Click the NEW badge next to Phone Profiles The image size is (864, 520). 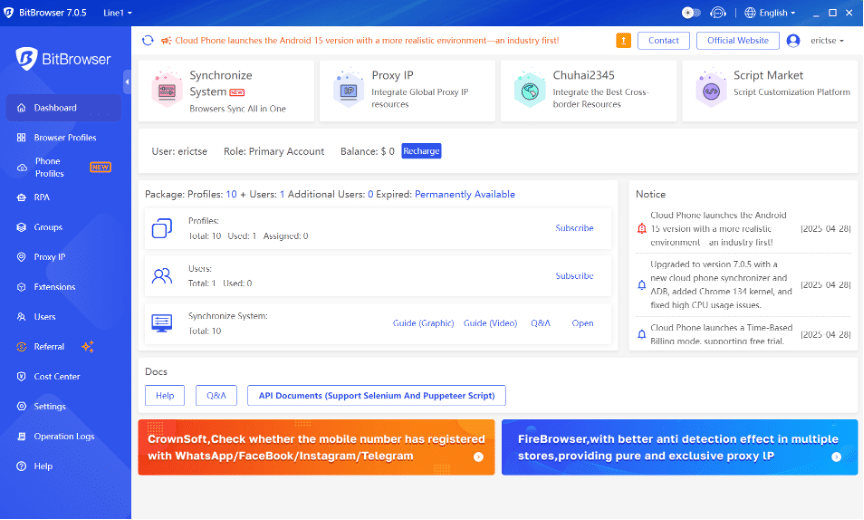[x=100, y=167]
